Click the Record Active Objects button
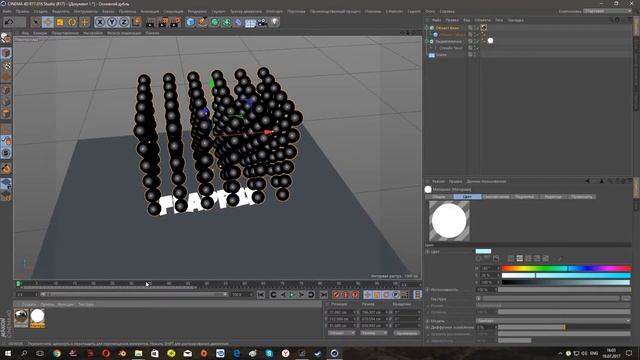This screenshot has height=360, width=640. 336,294
